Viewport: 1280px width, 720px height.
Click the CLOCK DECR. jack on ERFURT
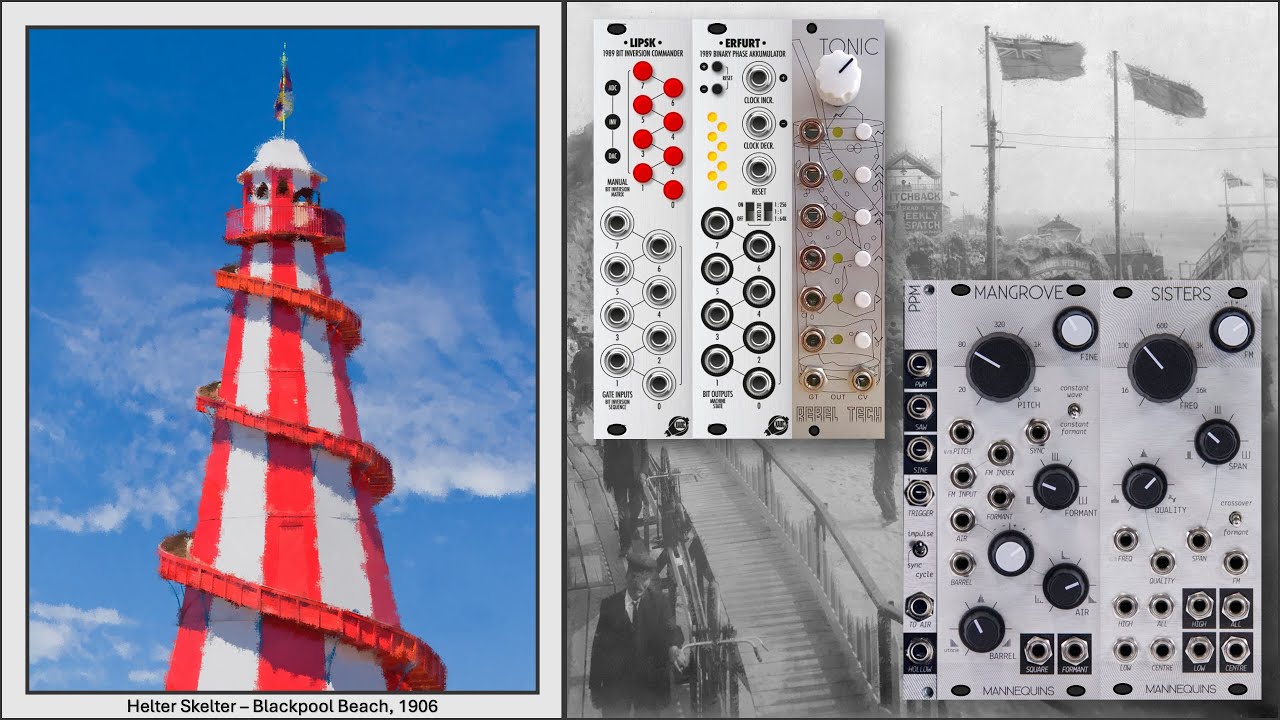tap(759, 124)
